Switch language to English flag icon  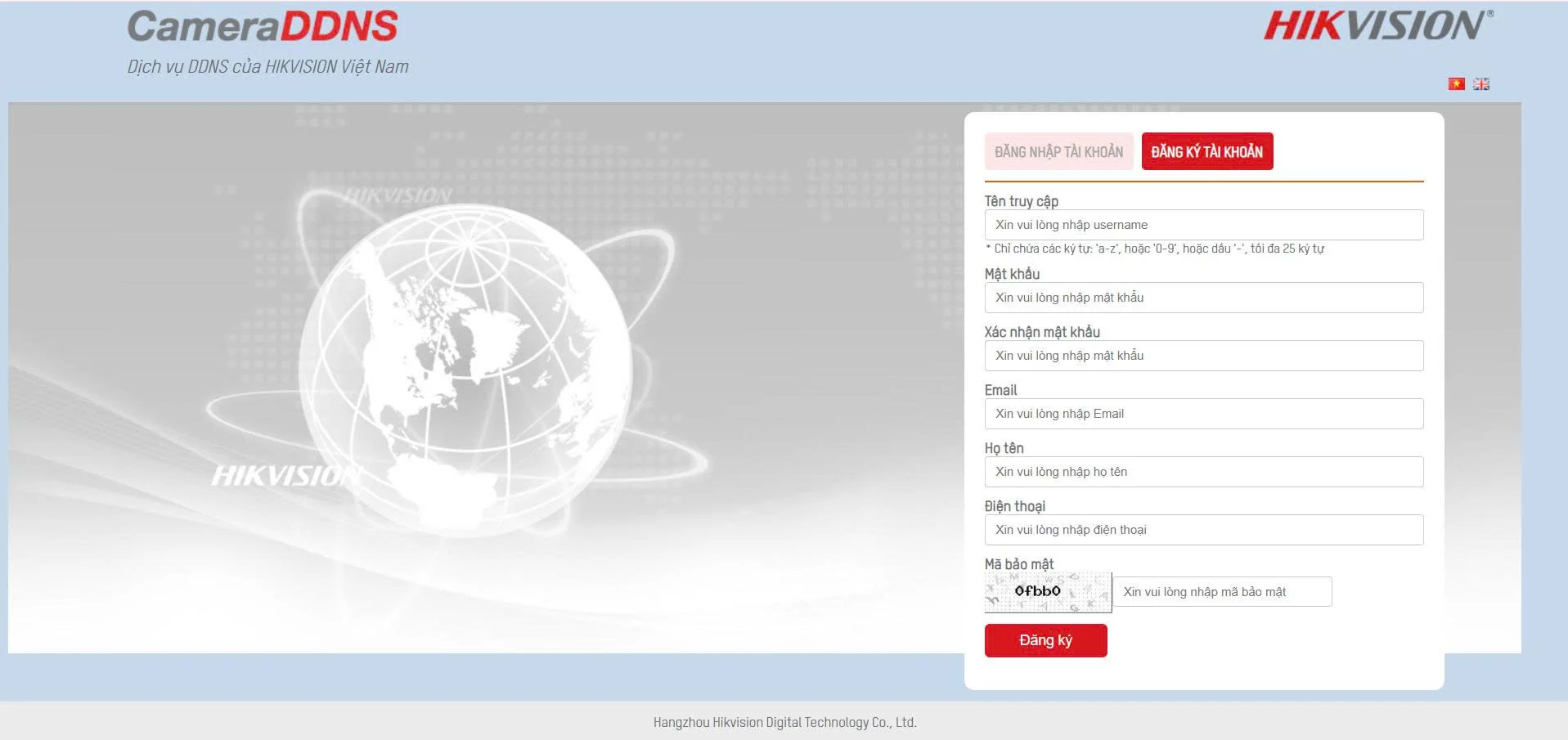(x=1481, y=83)
